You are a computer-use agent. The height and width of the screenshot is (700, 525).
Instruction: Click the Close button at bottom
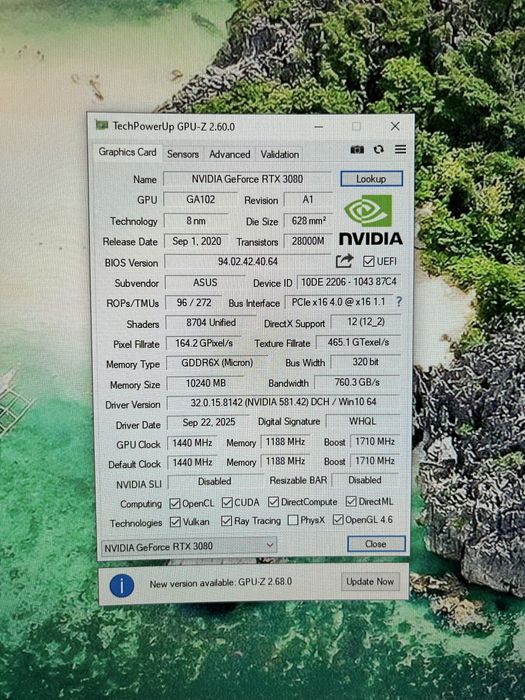376,544
